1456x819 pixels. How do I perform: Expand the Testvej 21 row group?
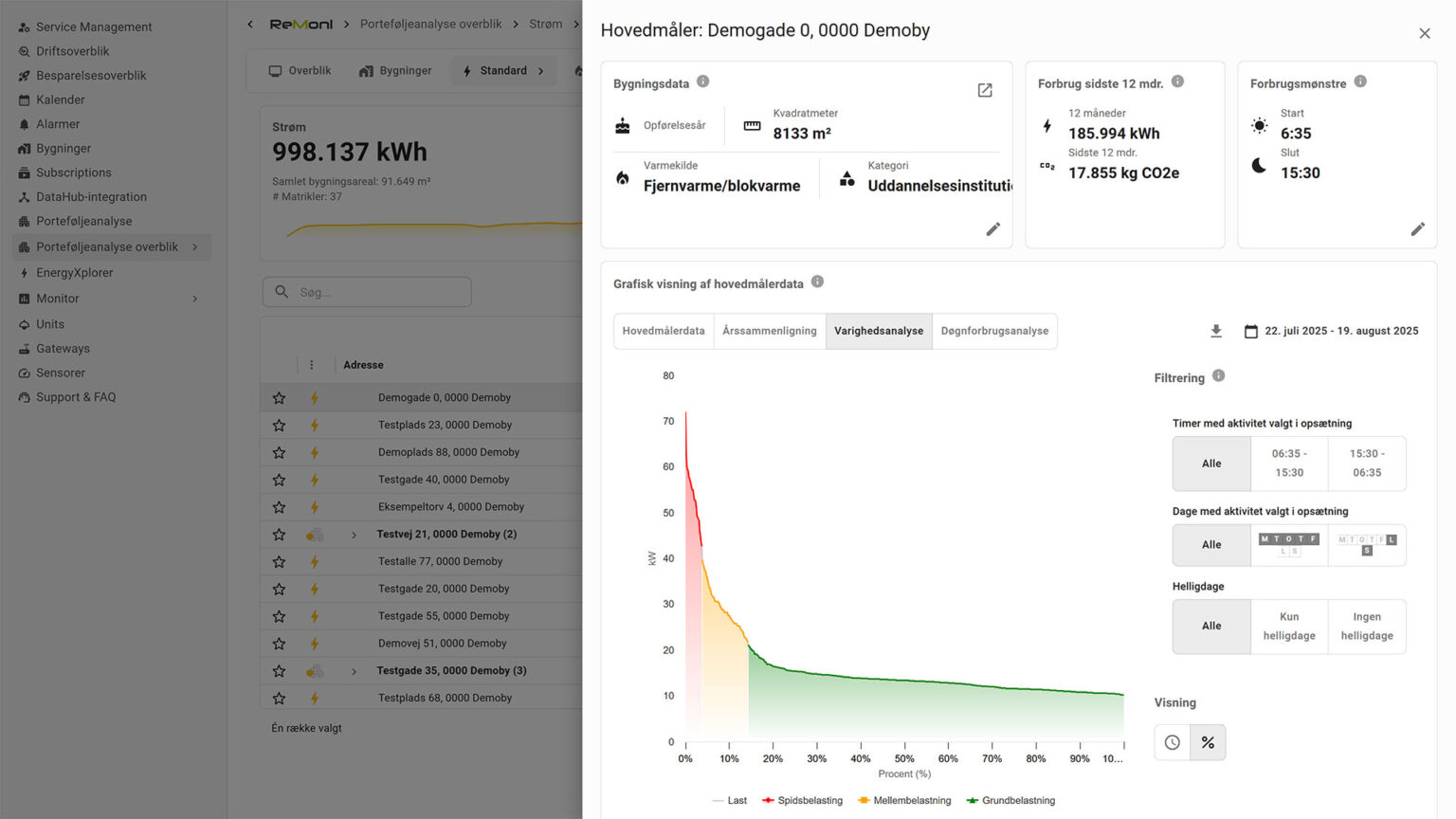355,535
